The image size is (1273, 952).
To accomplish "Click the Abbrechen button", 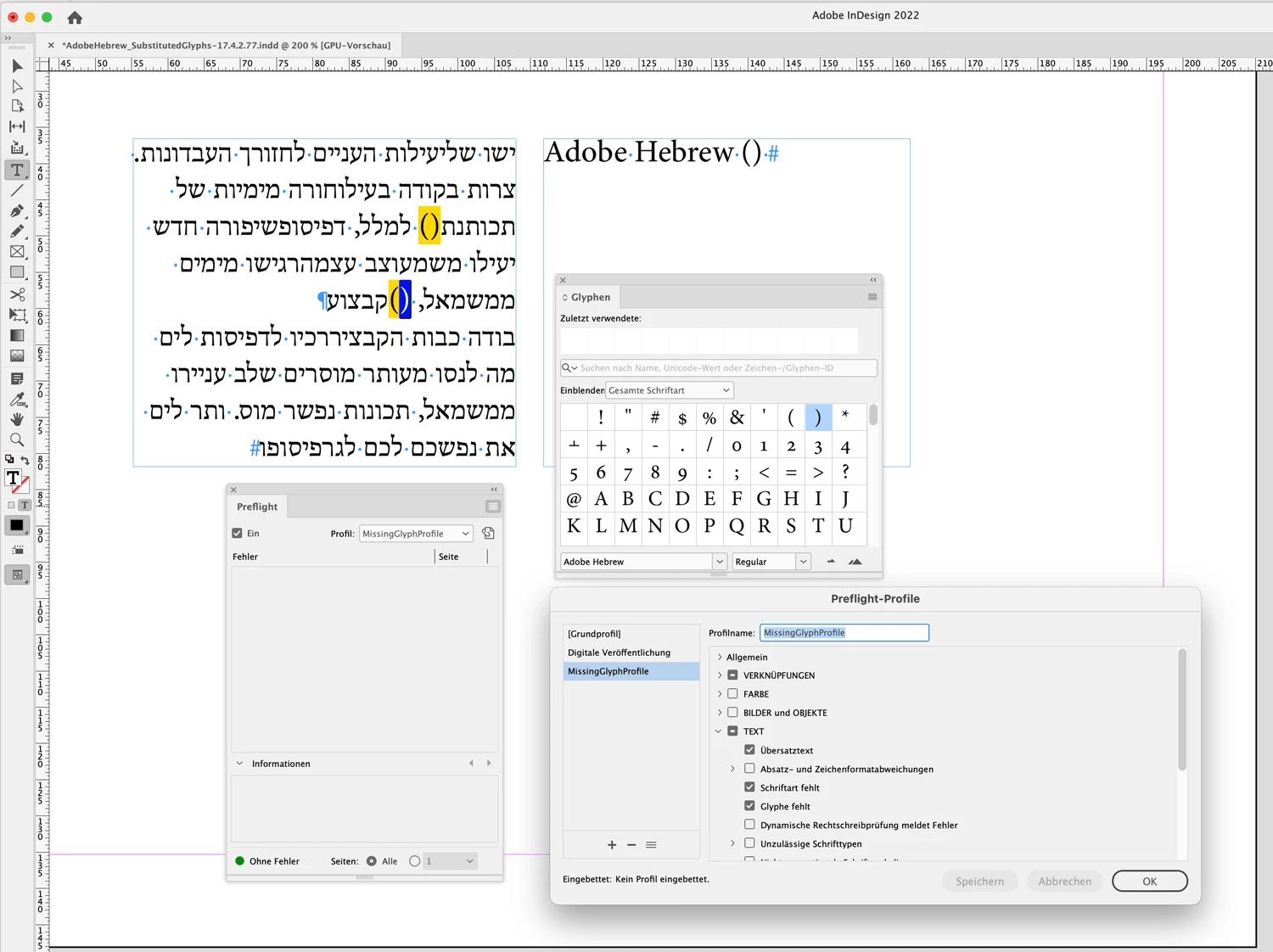I will click(x=1065, y=882).
